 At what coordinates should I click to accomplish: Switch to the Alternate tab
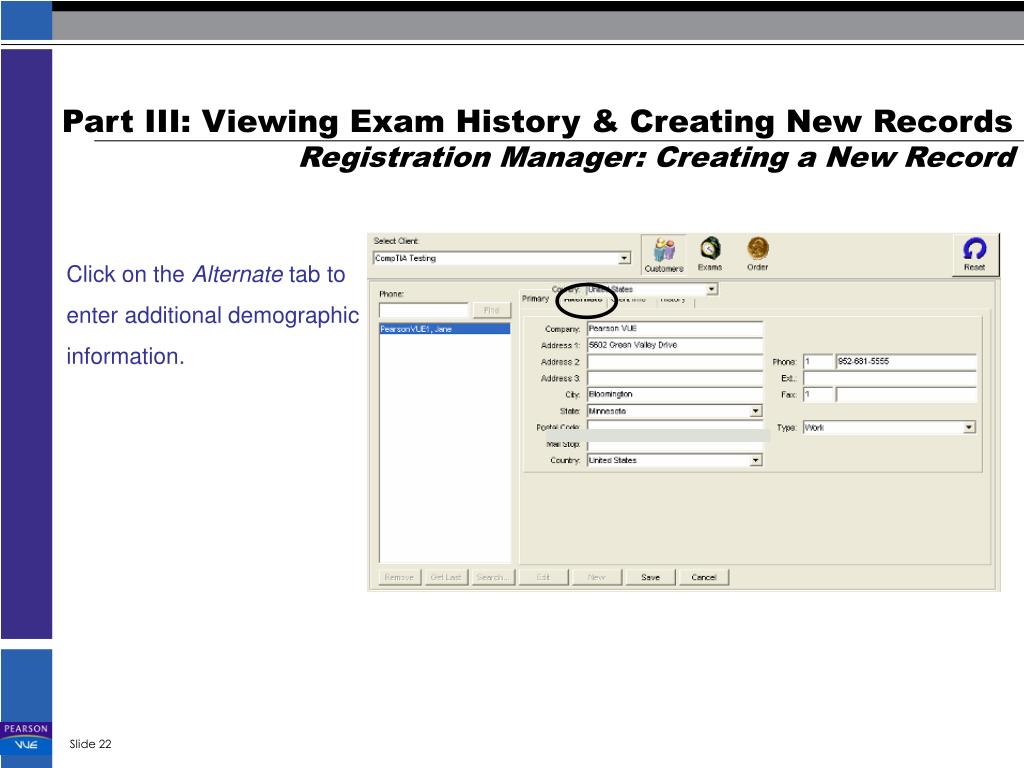(x=583, y=299)
